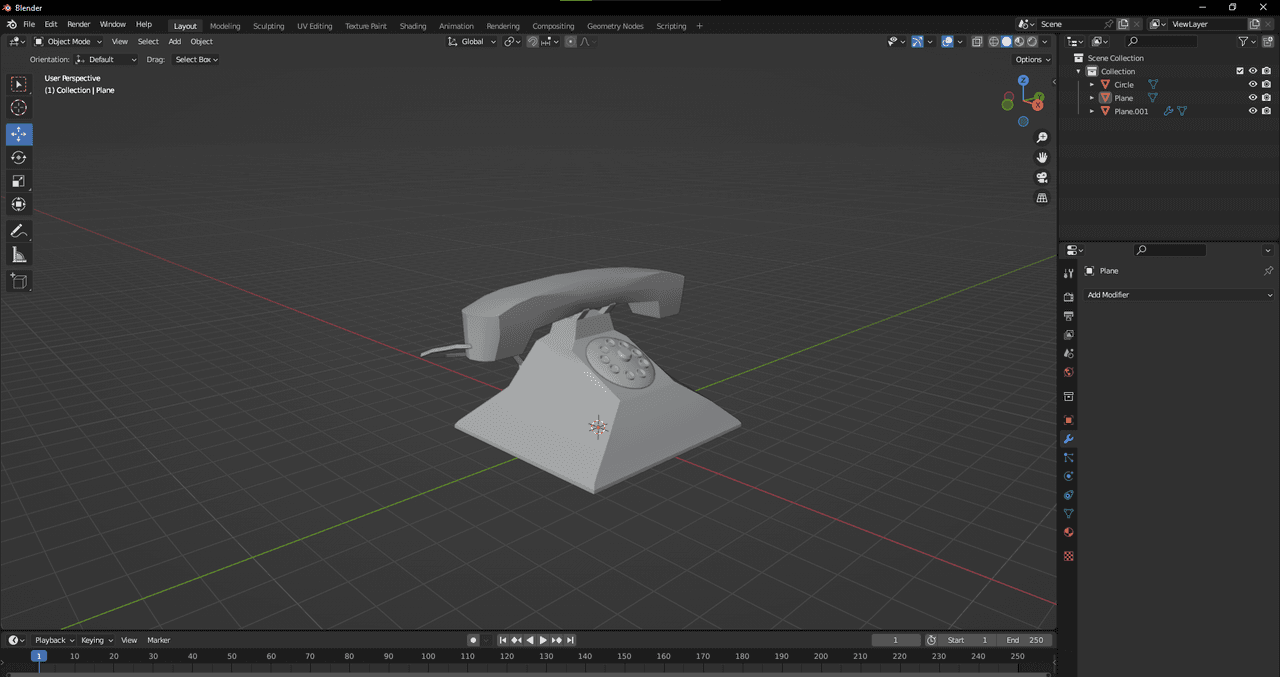Open the Render menu
The height and width of the screenshot is (677, 1280).
(x=79, y=24)
